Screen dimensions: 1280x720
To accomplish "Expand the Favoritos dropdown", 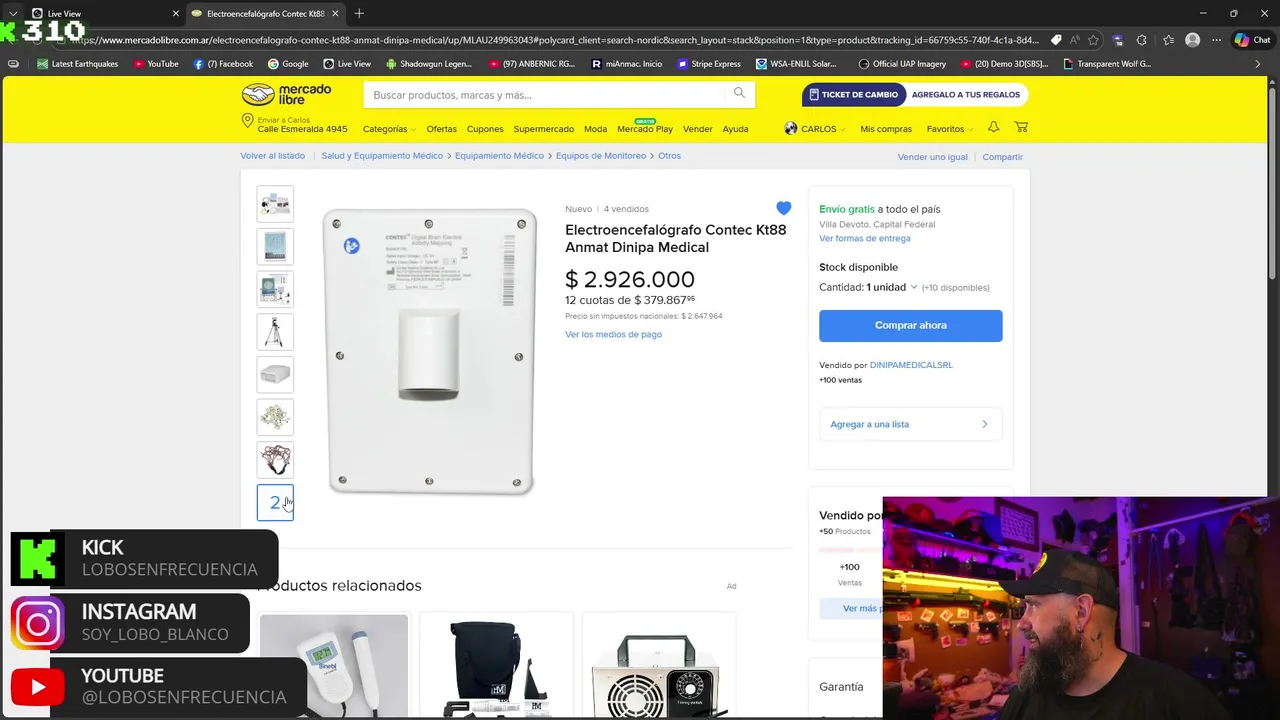I will point(949,129).
